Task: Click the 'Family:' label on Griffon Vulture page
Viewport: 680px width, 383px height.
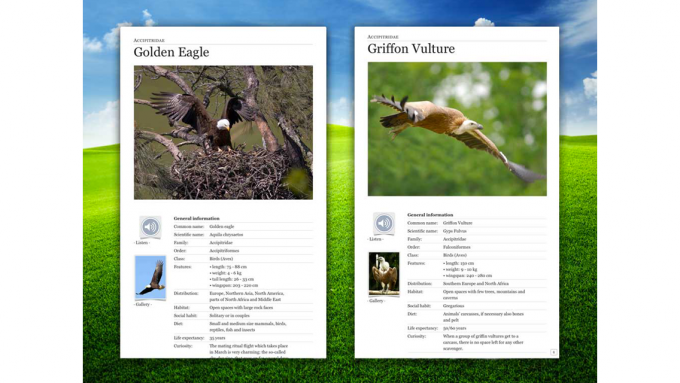Action: click(415, 239)
